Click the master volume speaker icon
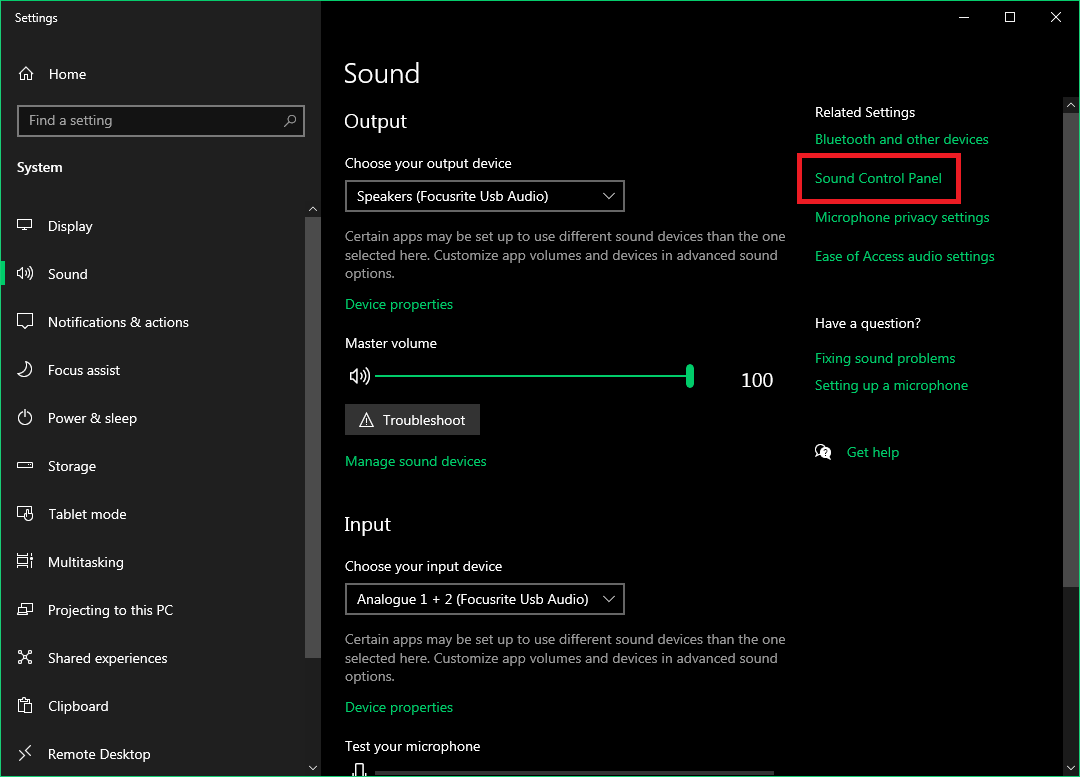 [359, 376]
